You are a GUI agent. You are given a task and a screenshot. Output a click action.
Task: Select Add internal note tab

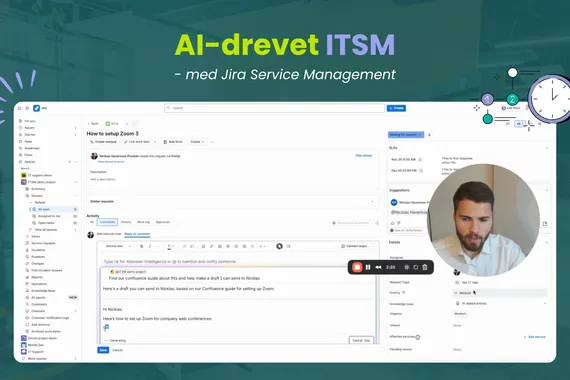click(x=109, y=234)
